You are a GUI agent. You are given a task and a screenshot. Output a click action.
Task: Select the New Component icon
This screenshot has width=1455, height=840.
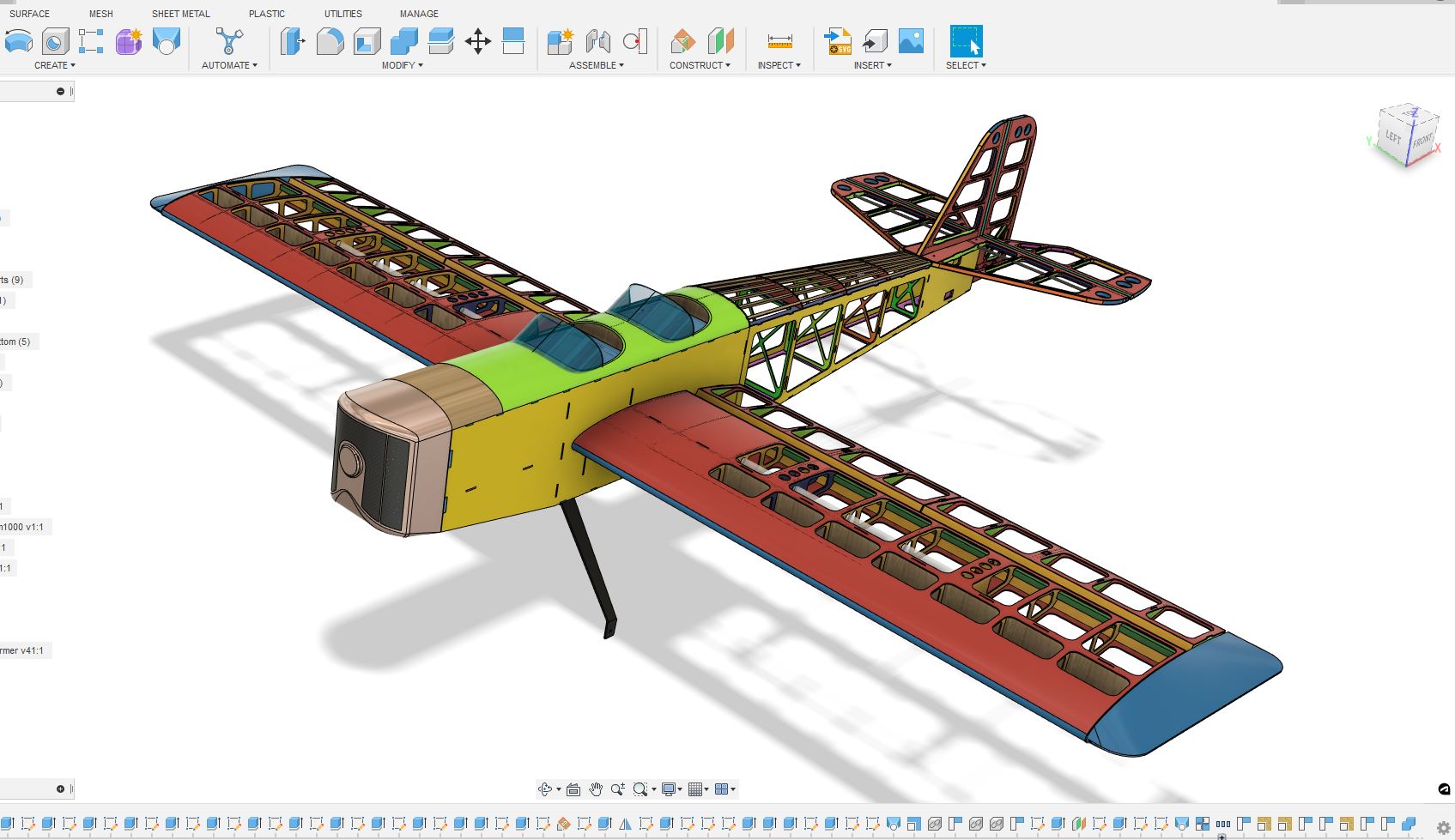[560, 41]
